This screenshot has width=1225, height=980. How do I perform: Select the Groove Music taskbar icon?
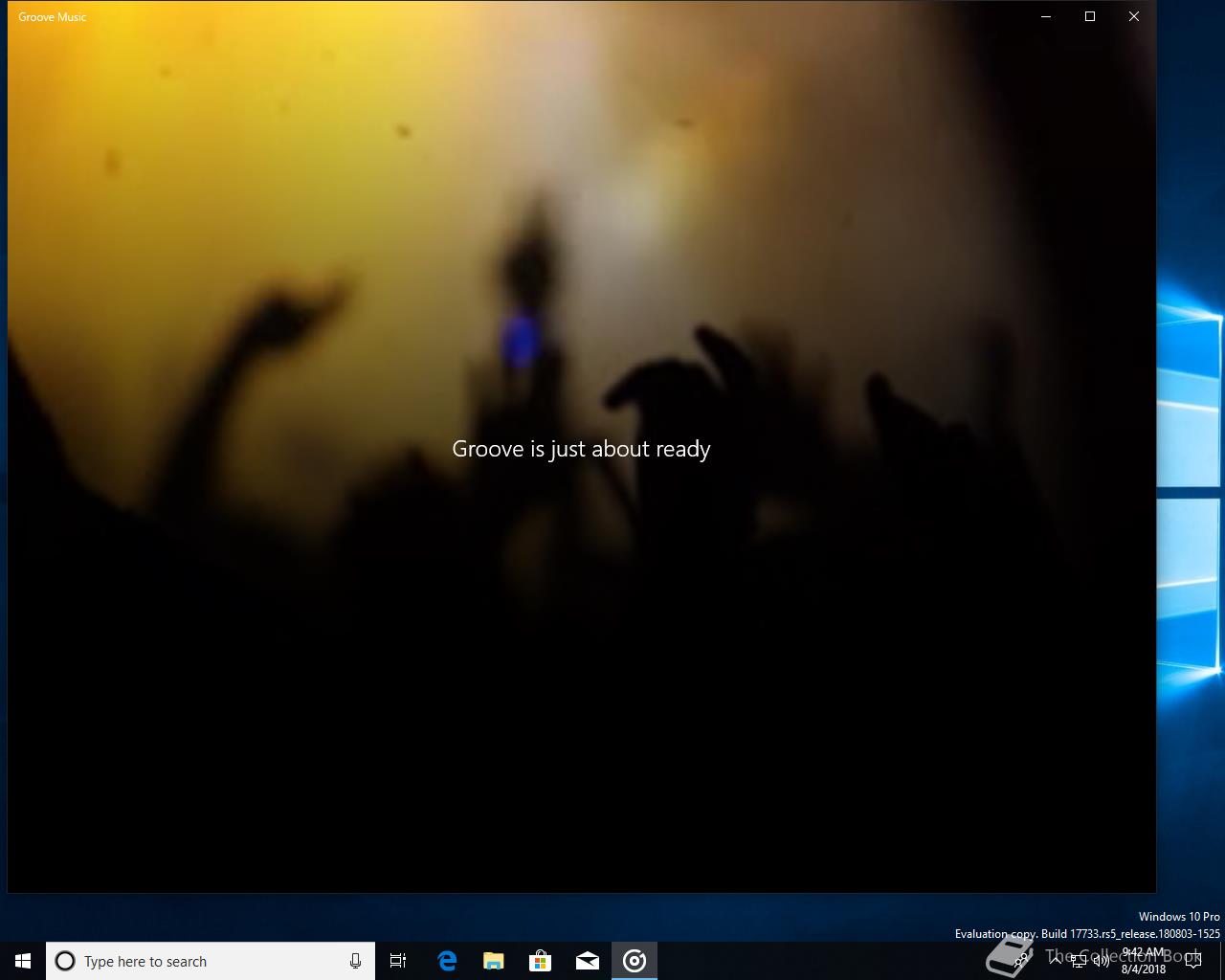pyautogui.click(x=635, y=961)
